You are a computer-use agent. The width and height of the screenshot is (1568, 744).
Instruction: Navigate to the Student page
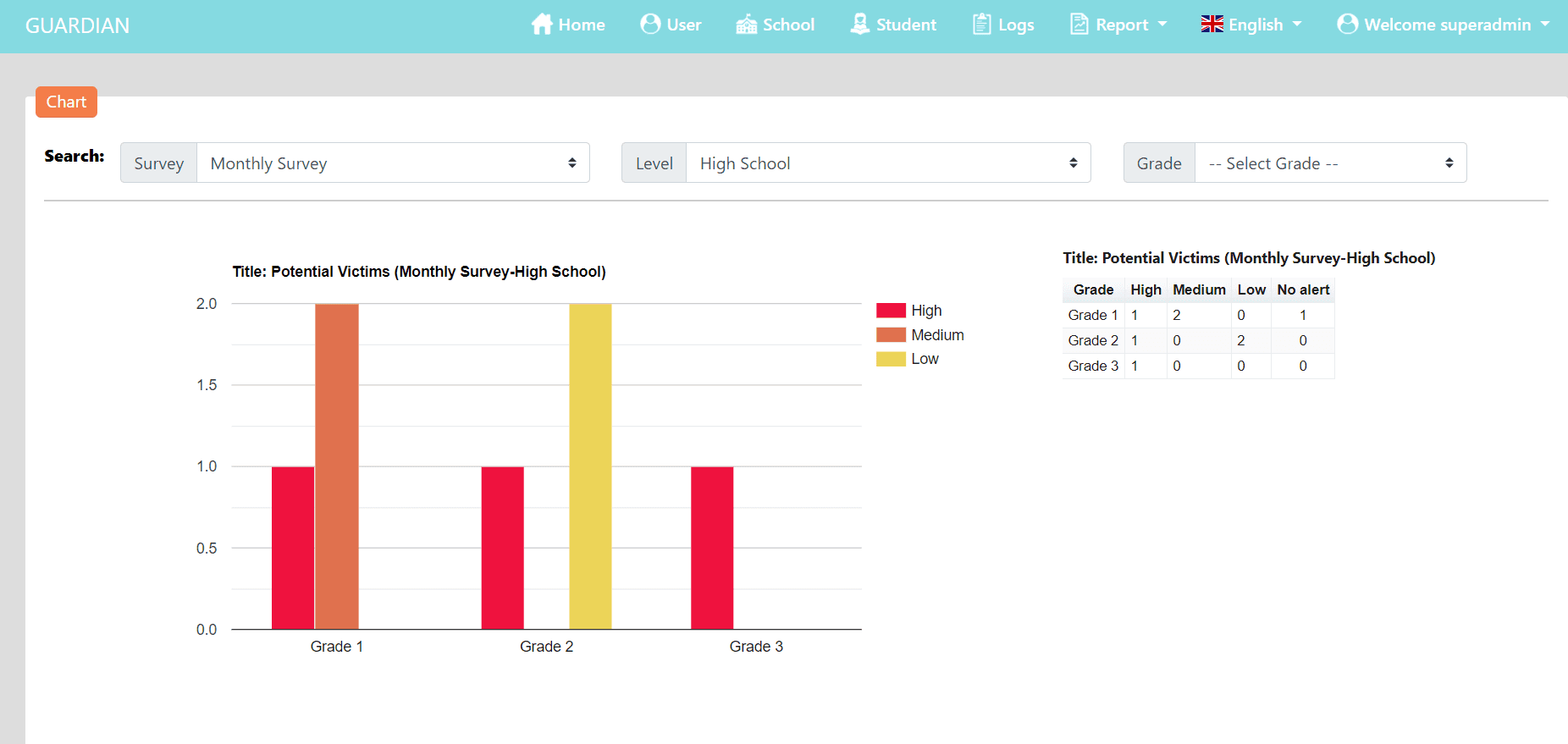893,25
